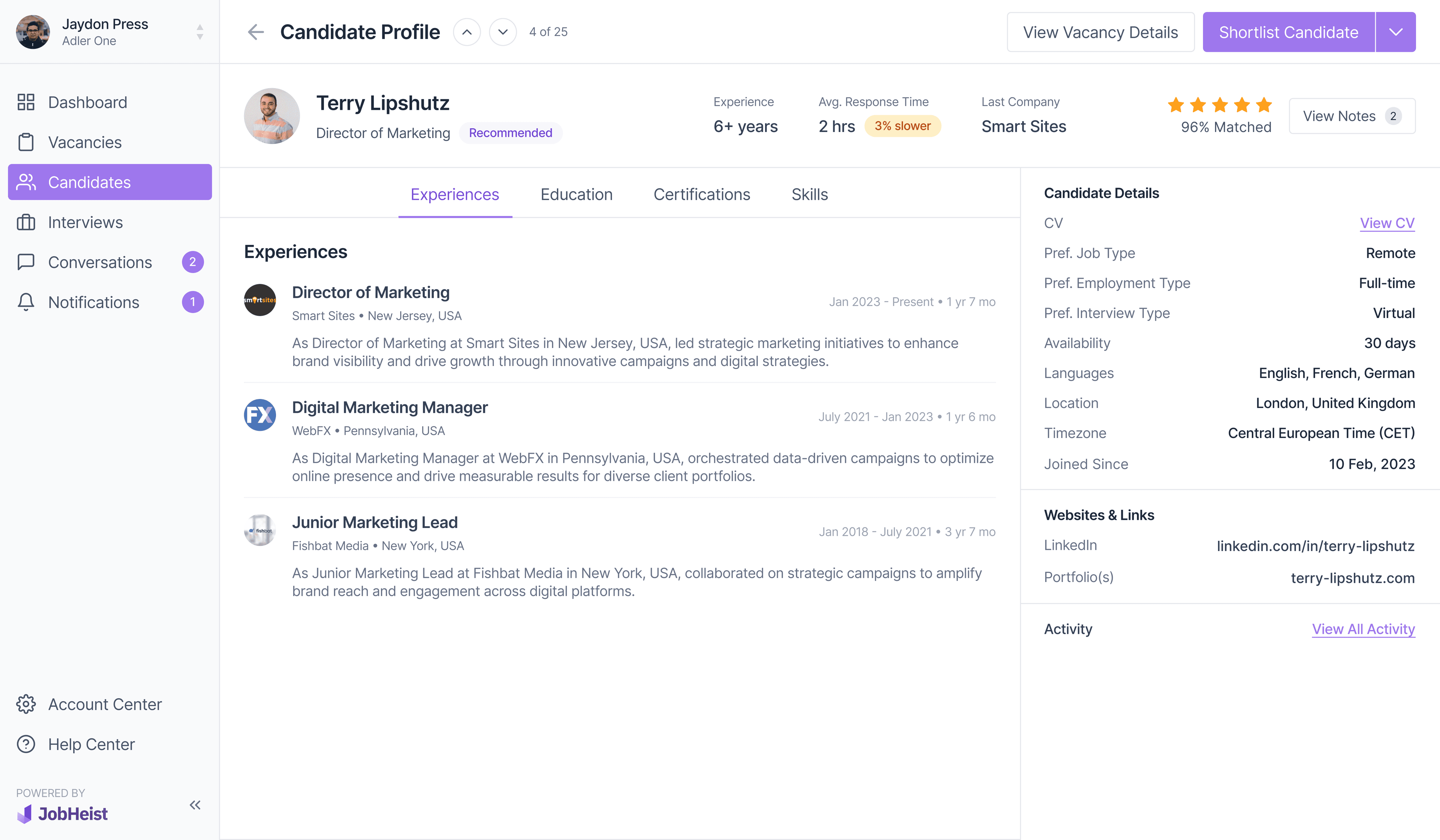1440x840 pixels.
Task: Open Interviews in the sidebar
Action: [110, 222]
